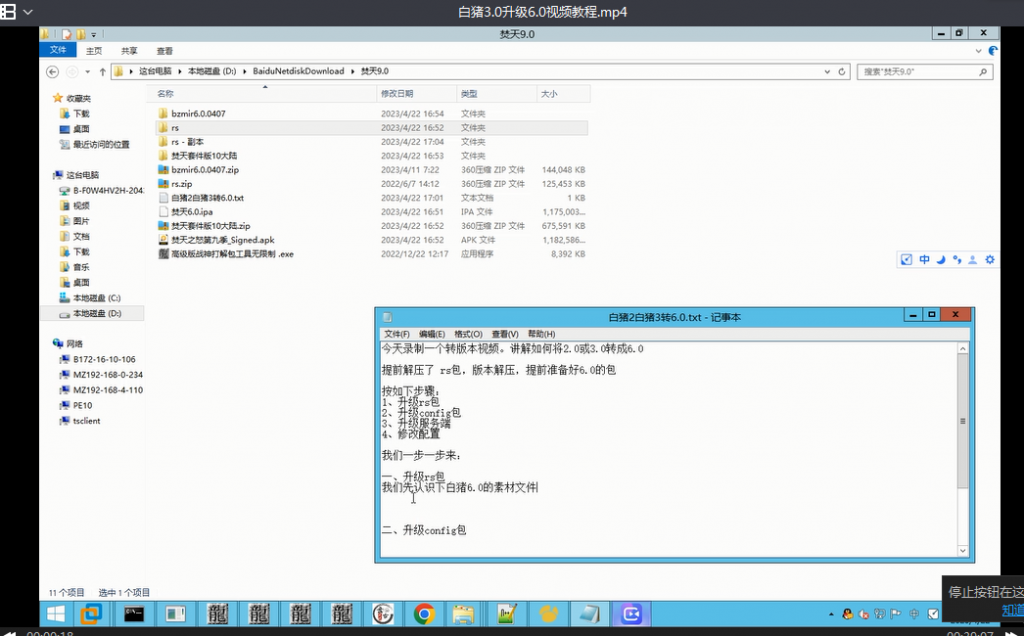Click Notepad scrollbar down arrow
This screenshot has height=636, width=1024.
click(963, 551)
